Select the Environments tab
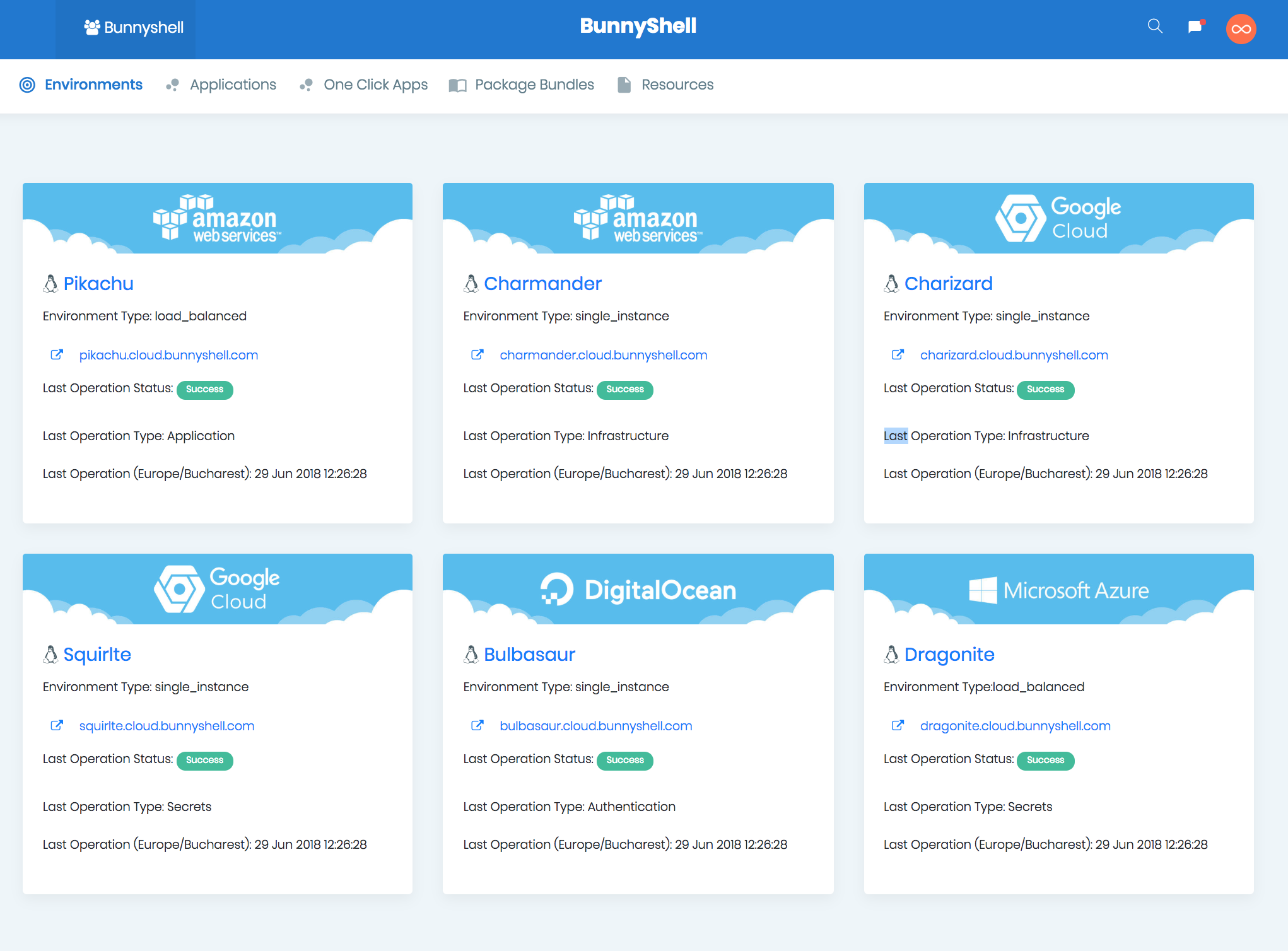1288x951 pixels. [93, 85]
